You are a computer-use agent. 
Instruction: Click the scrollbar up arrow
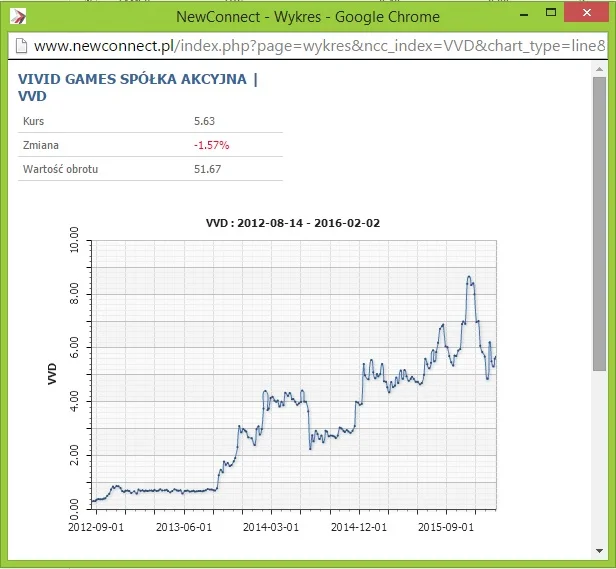[x=600, y=69]
